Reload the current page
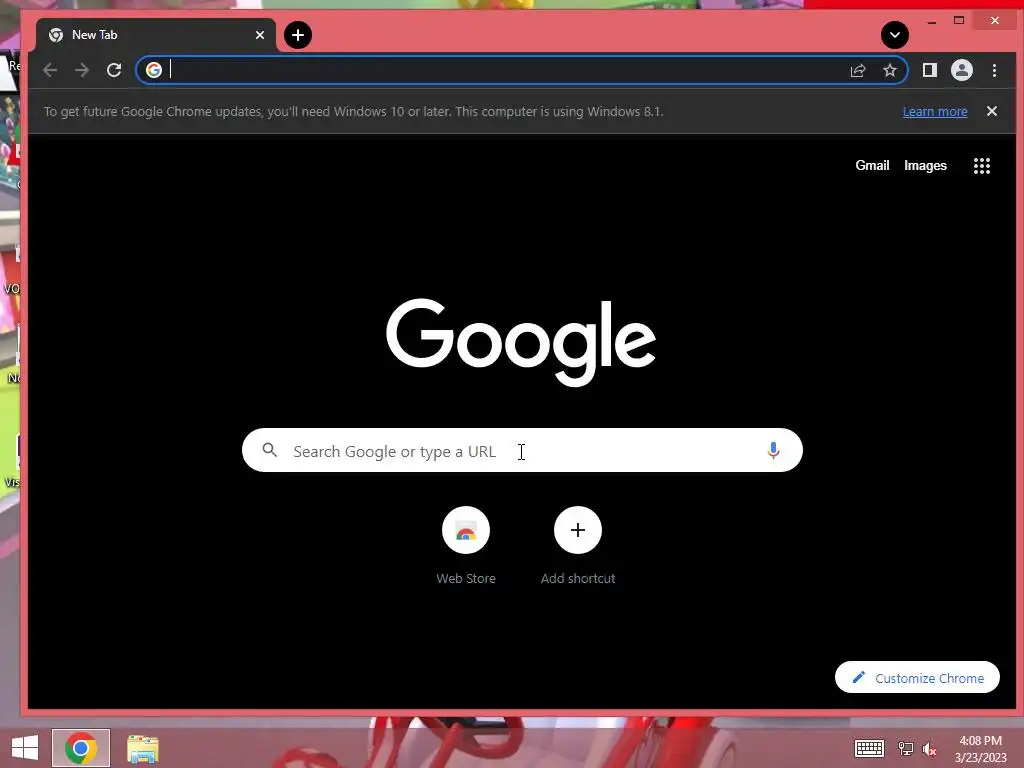 [114, 70]
